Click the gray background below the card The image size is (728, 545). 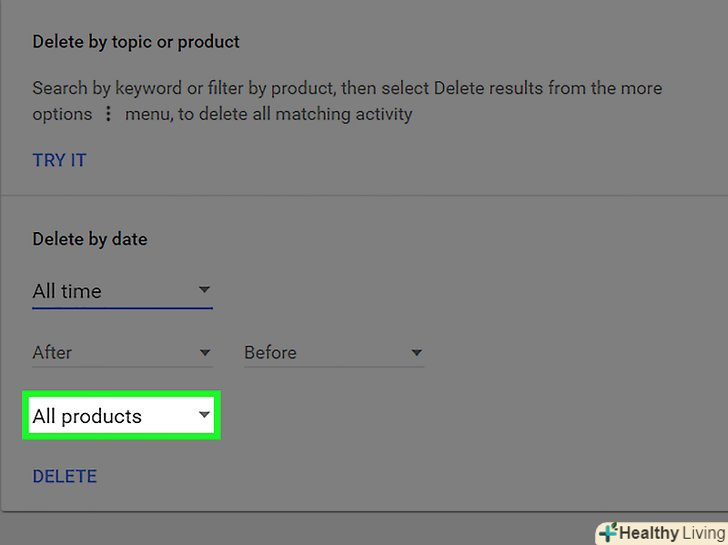tap(300, 530)
